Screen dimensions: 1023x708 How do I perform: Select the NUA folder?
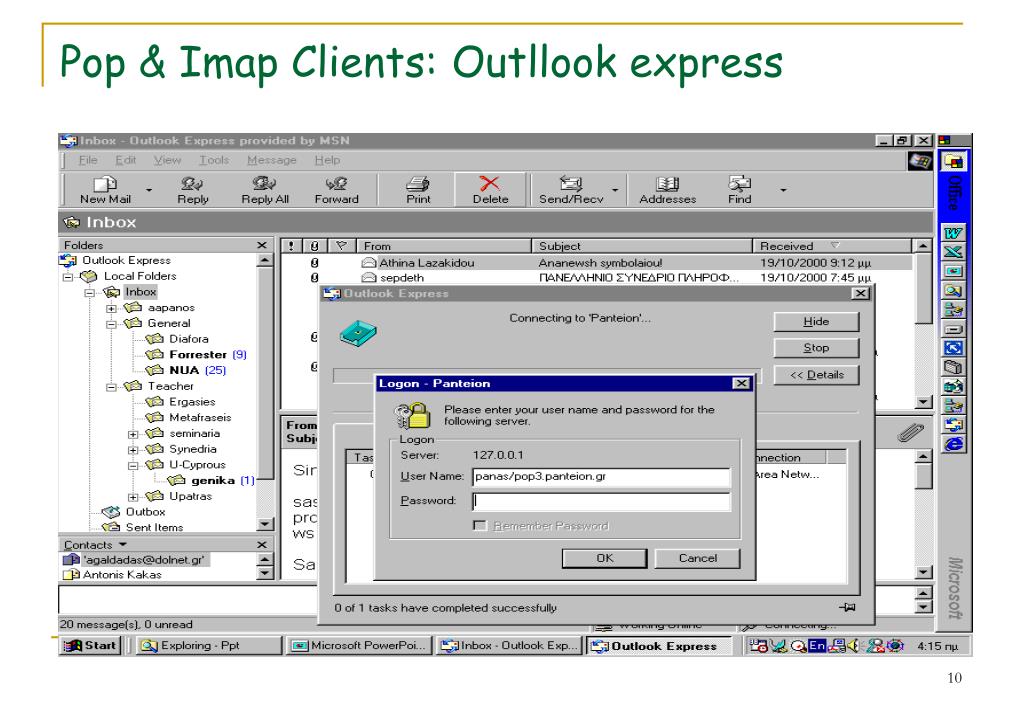[x=186, y=371]
